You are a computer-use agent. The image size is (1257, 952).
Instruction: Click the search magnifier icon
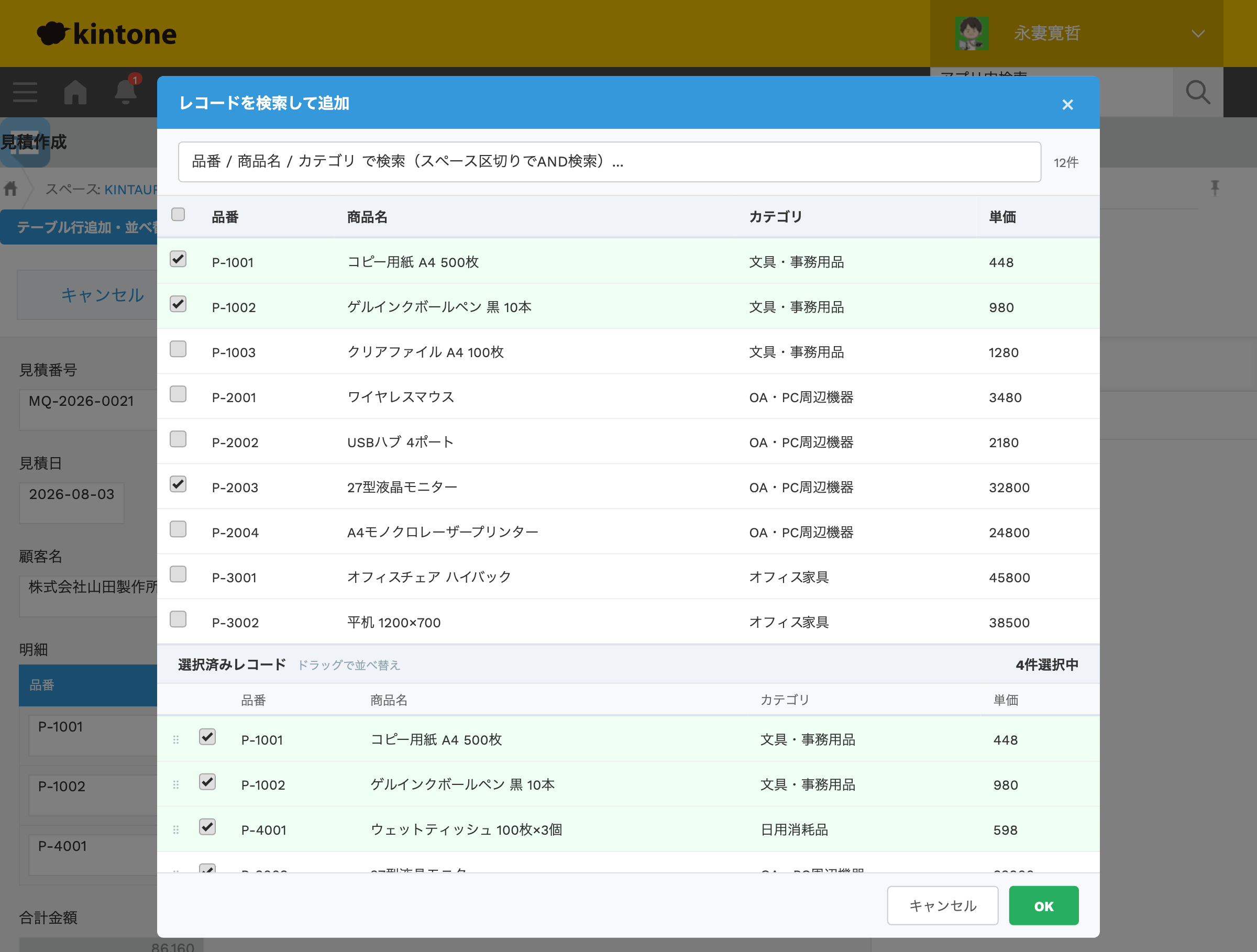click(1197, 92)
